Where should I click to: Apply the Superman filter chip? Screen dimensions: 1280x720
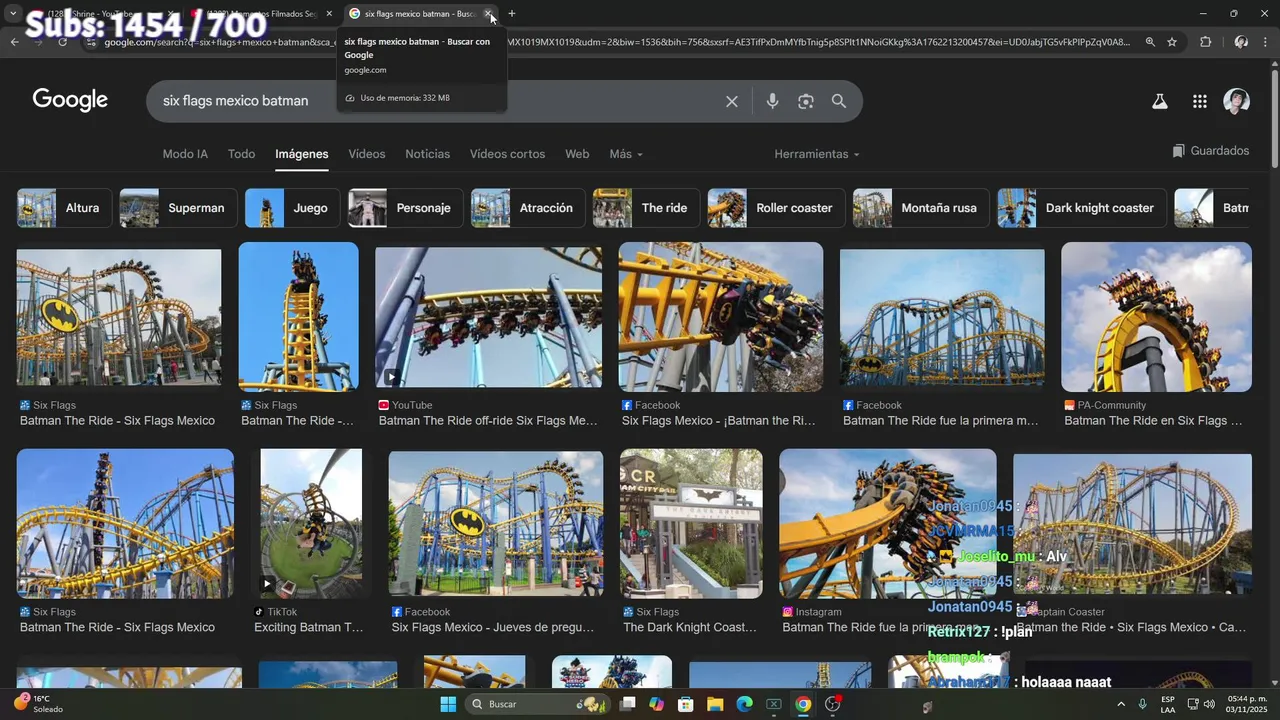(178, 208)
